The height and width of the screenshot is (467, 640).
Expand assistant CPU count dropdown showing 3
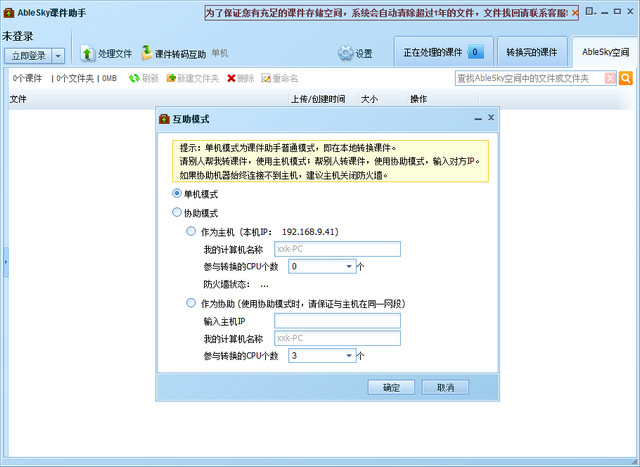point(350,356)
